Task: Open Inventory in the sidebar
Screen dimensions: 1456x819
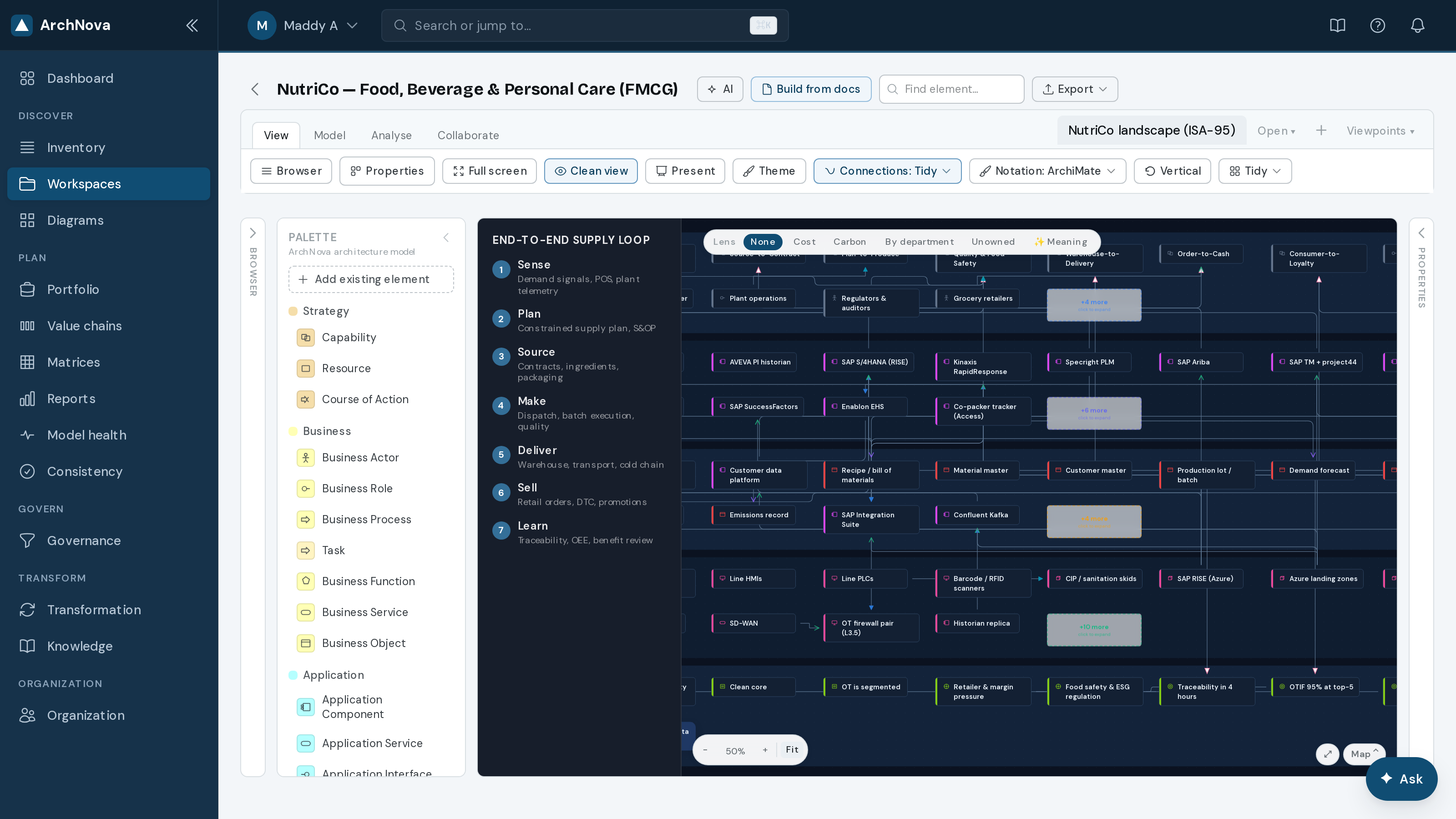Action: 109,147
